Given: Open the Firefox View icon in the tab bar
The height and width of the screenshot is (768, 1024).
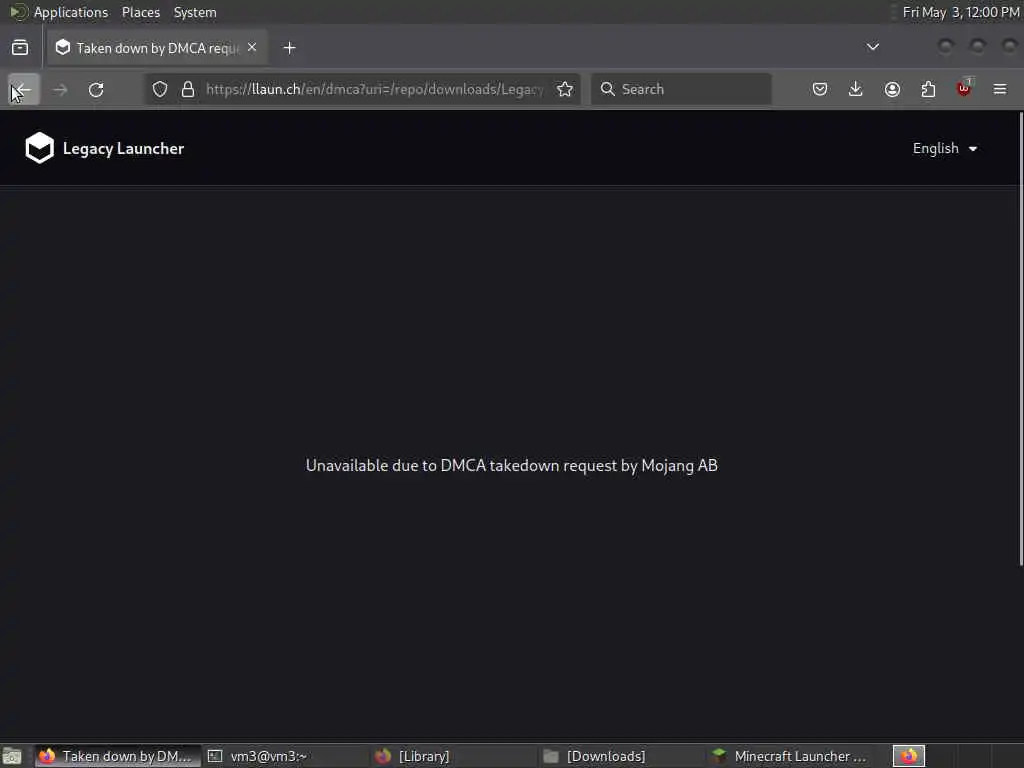Looking at the screenshot, I should [20, 48].
